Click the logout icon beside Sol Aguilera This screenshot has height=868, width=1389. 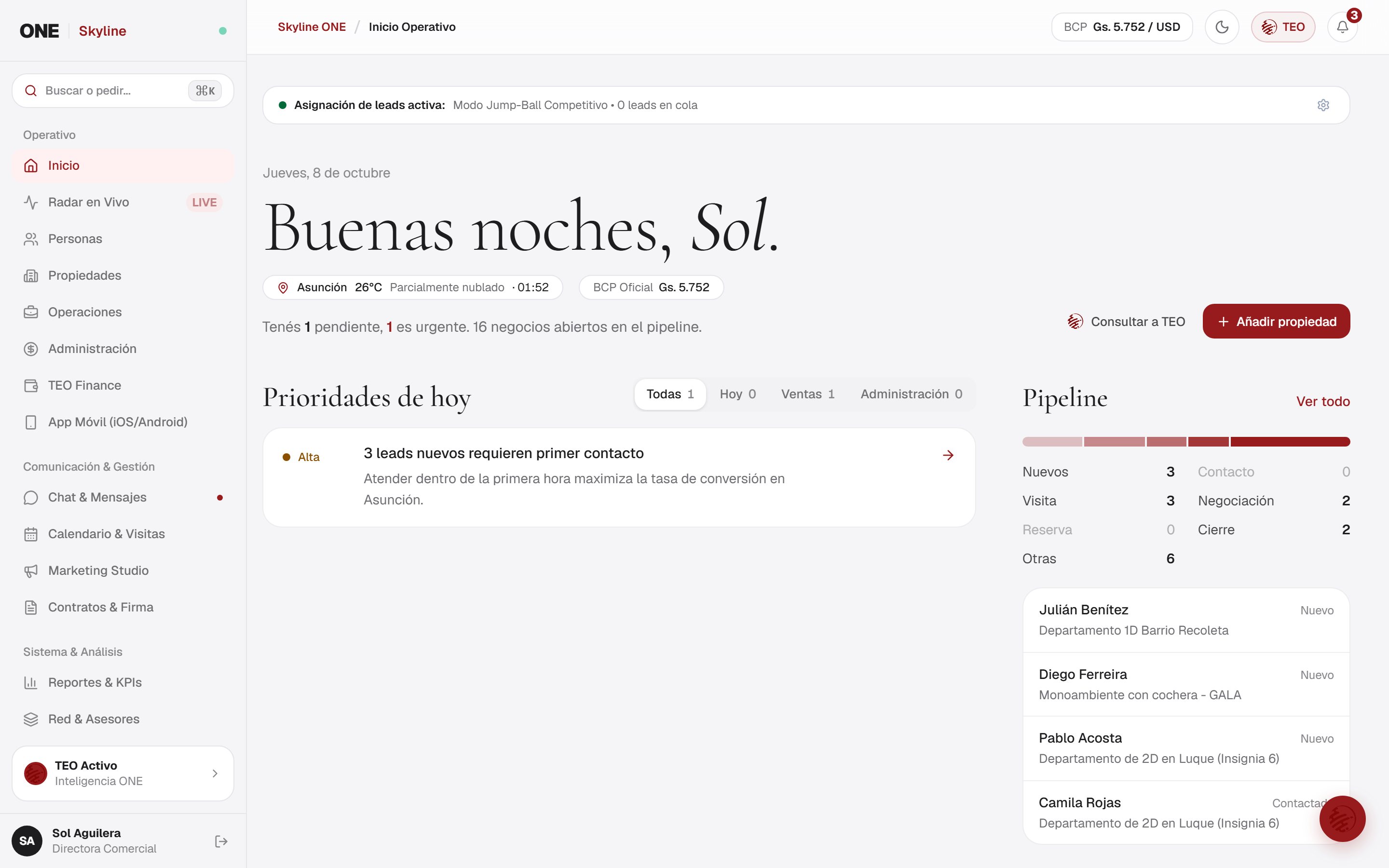click(221, 841)
